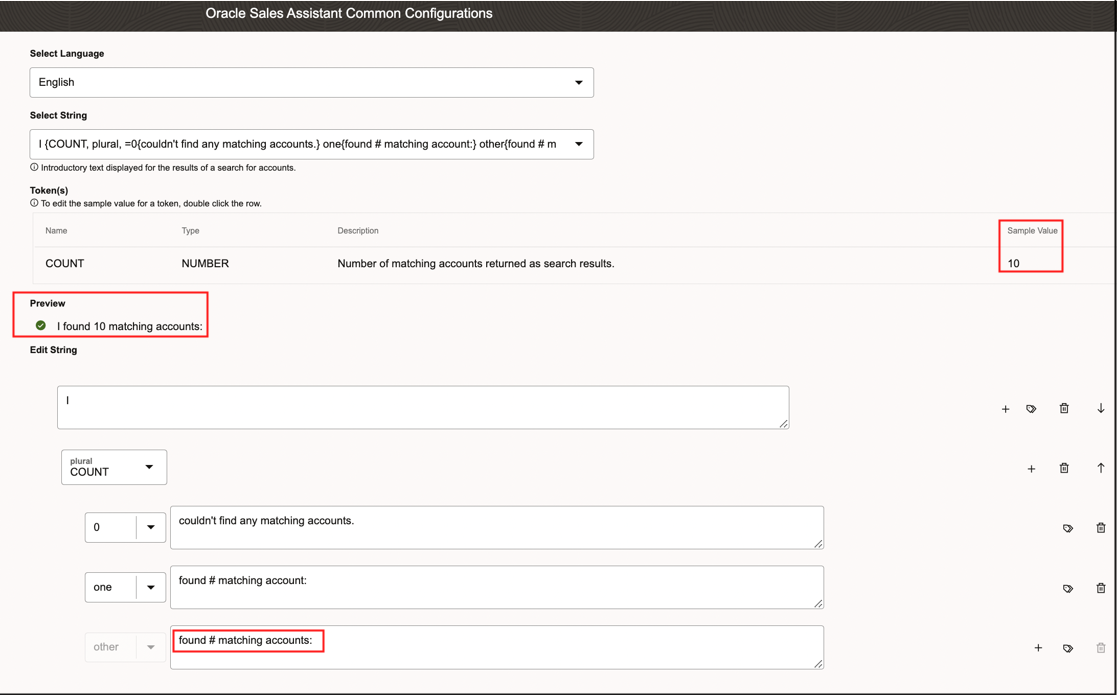Viewport: 1117px width, 695px height.
Task: Delete the 'I' text segment with the trash icon
Action: pyautogui.click(x=1064, y=408)
